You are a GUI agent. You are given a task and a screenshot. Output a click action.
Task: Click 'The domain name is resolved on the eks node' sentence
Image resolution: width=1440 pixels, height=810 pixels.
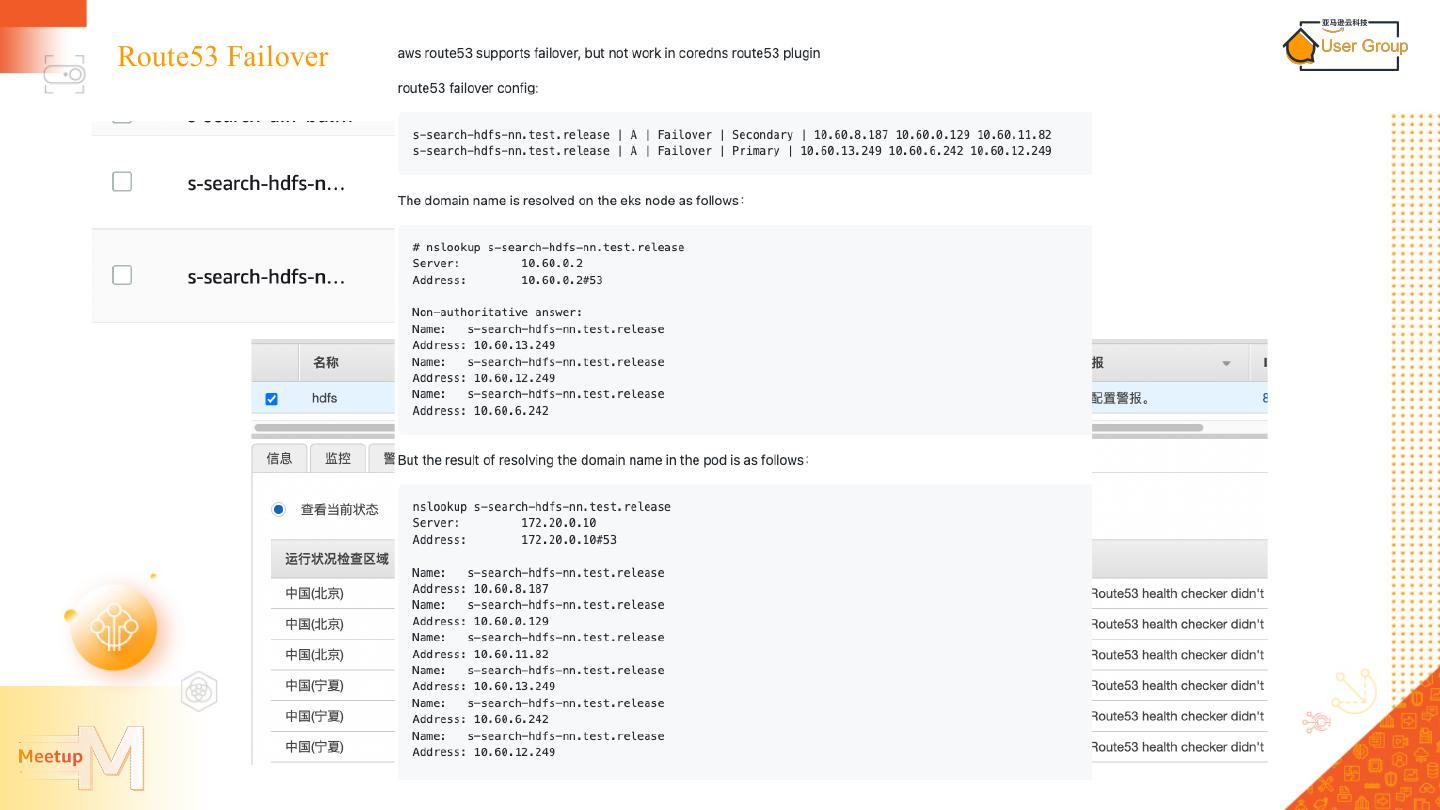(x=570, y=200)
